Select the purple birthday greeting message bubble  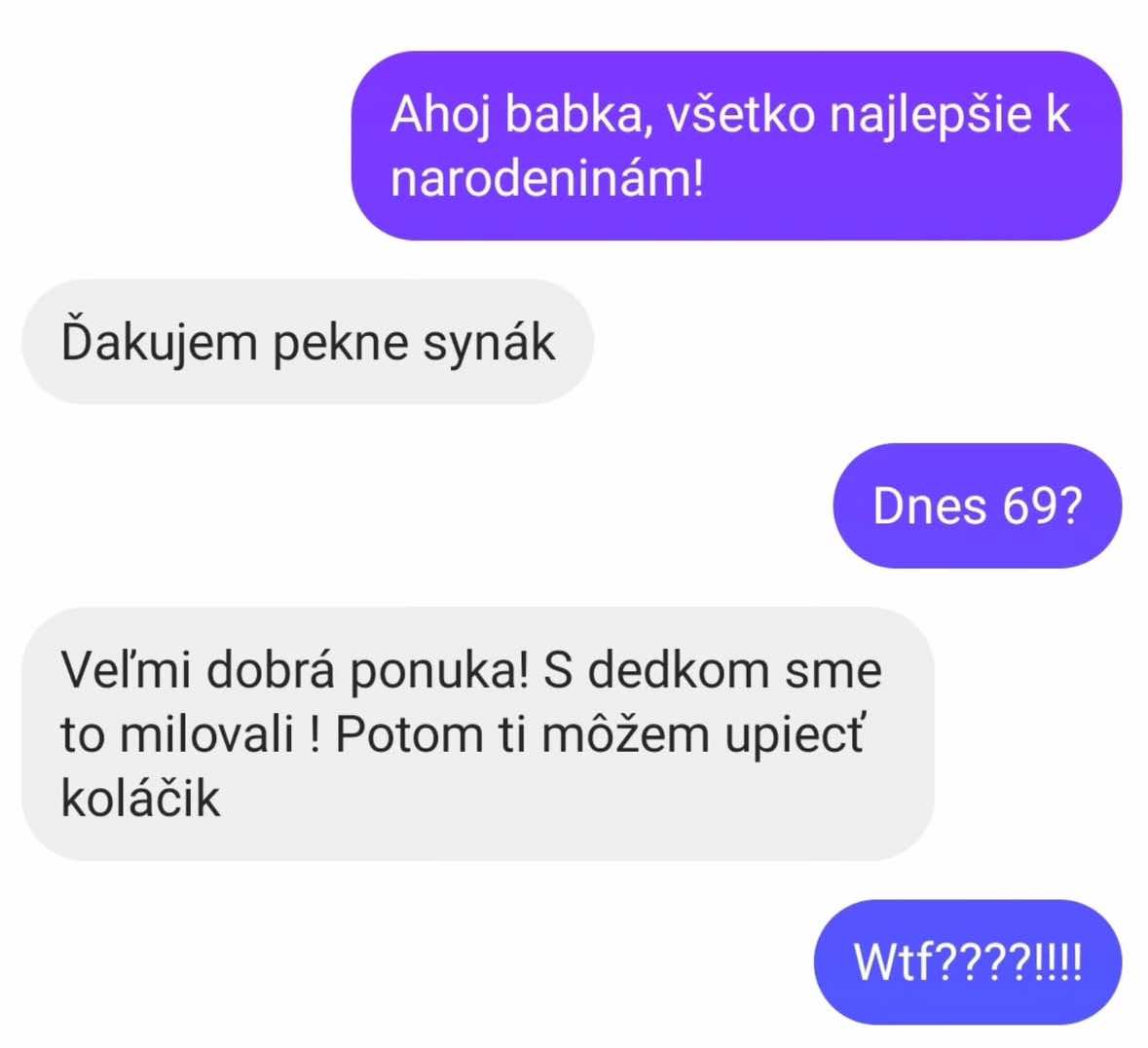(x=736, y=146)
